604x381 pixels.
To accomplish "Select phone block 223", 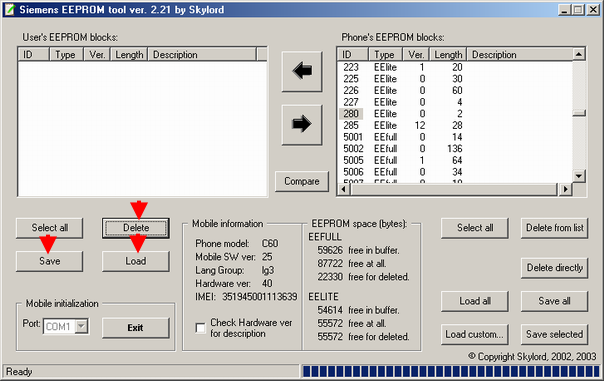I will [351, 67].
